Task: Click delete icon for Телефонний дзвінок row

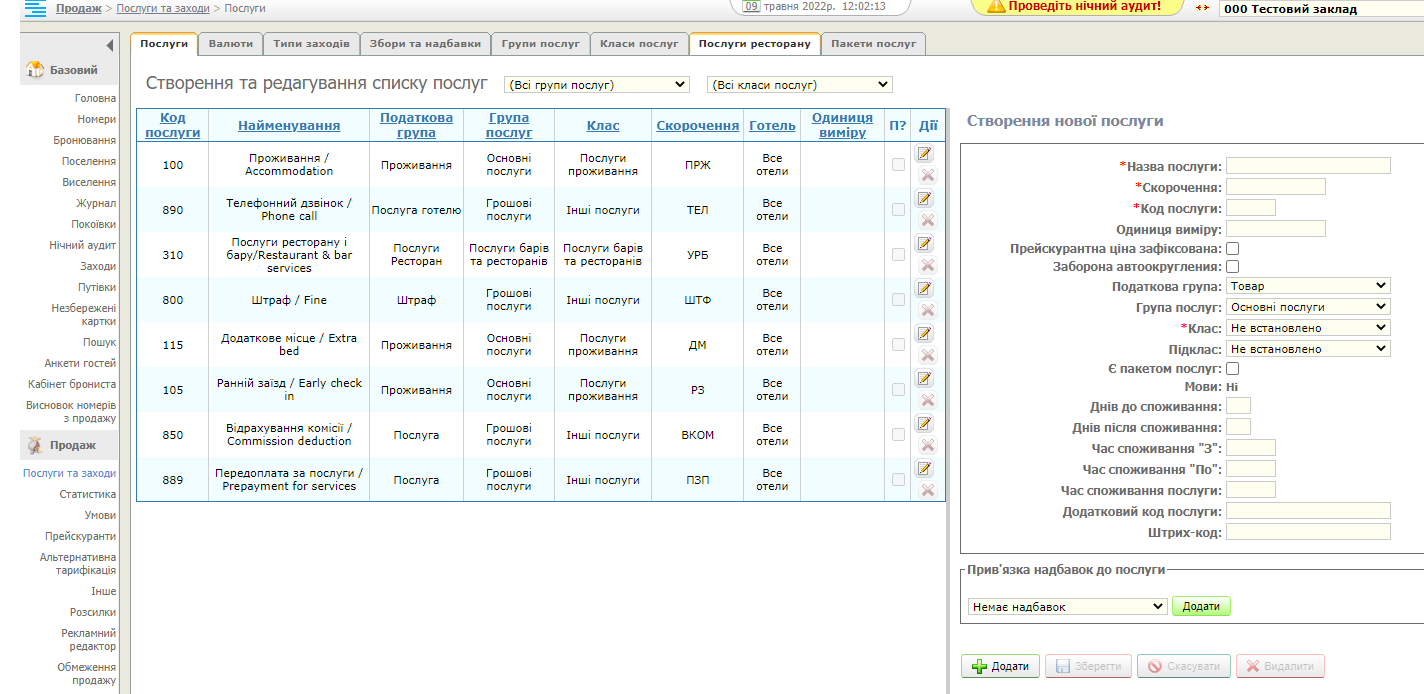Action: (927, 220)
